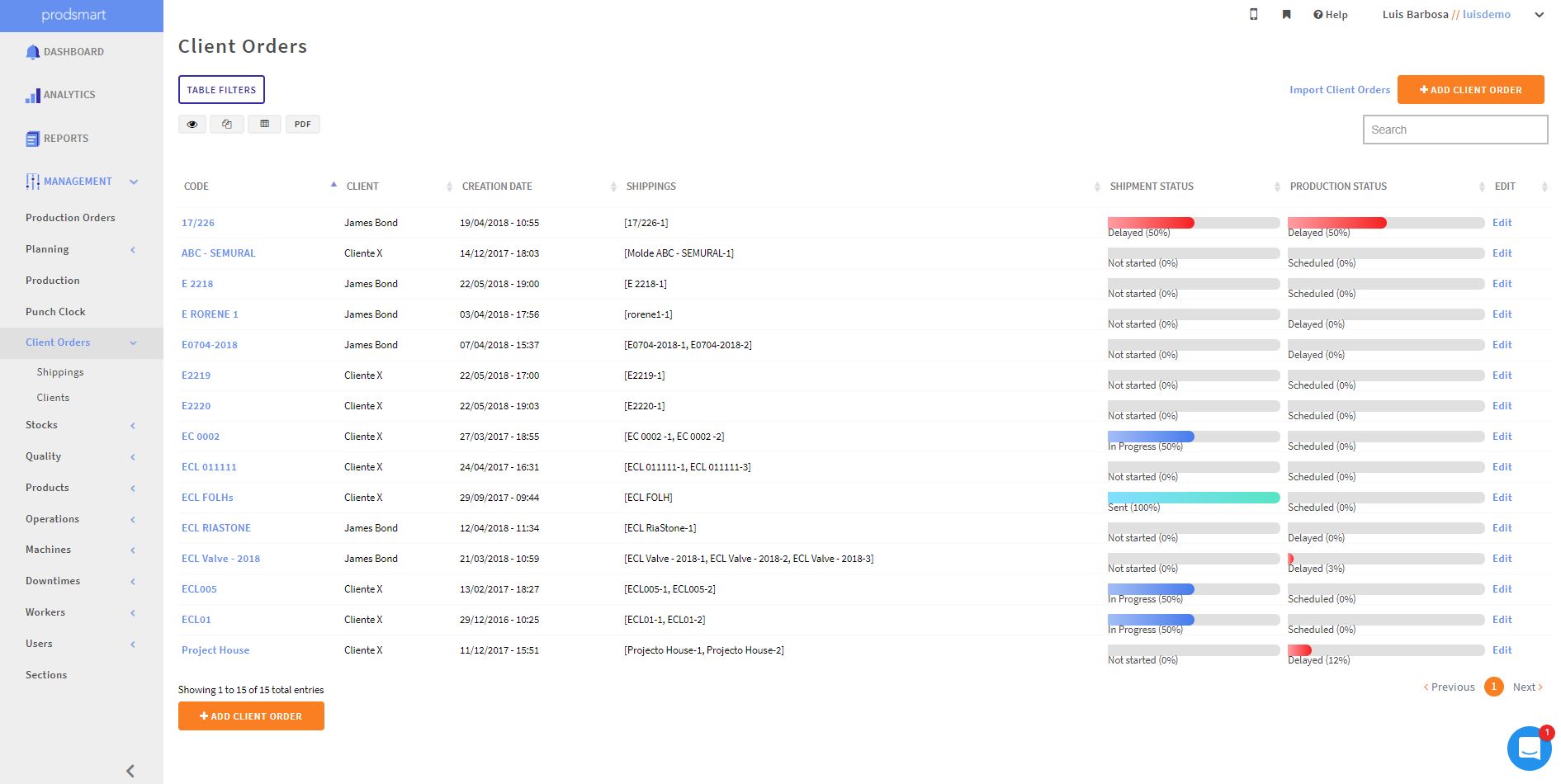The height and width of the screenshot is (784, 1561).
Task: Go to Production Orders in sidebar
Action: tap(70, 218)
